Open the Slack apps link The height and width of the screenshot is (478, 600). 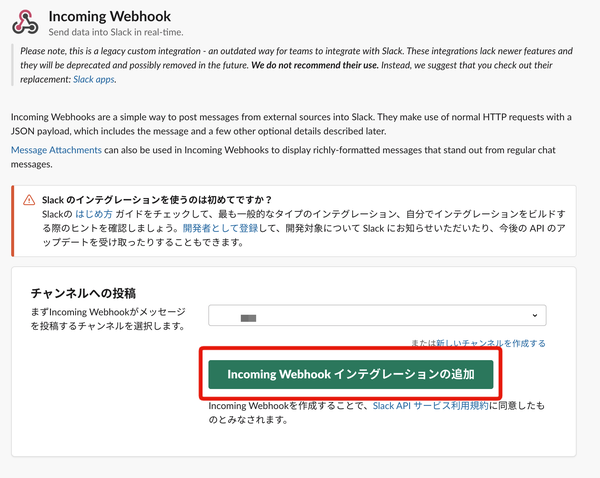[94, 79]
